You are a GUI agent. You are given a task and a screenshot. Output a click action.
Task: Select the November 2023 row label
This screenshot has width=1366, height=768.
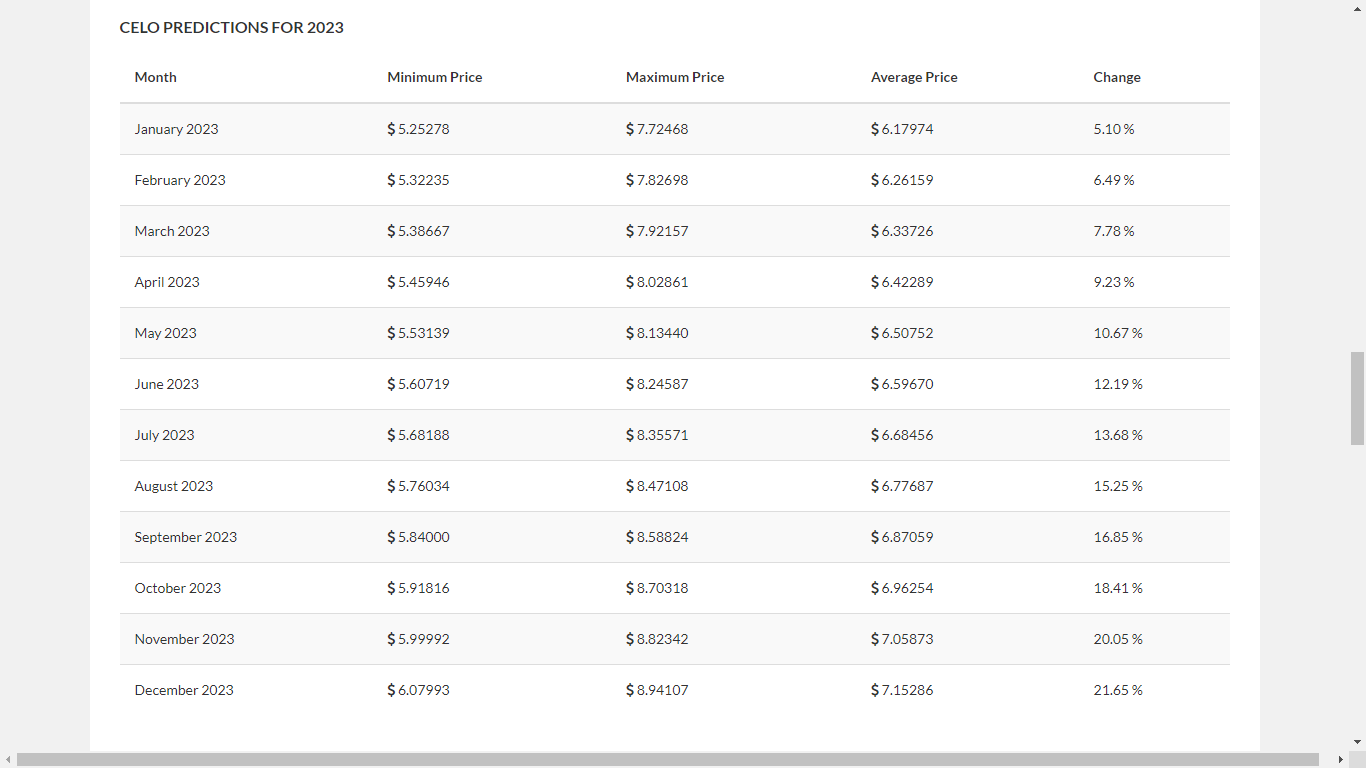[185, 639]
